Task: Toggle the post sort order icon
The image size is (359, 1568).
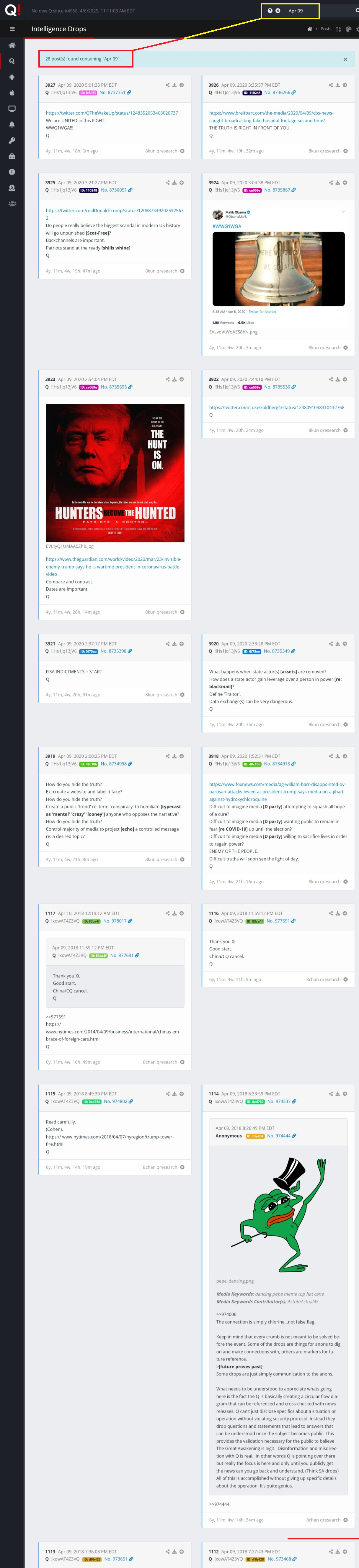Action: point(338,29)
